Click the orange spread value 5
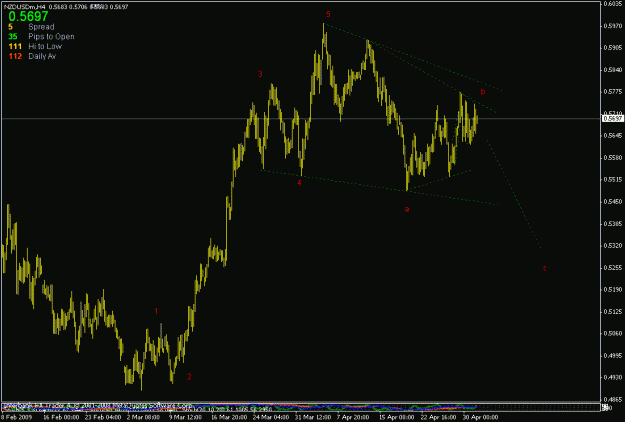The height and width of the screenshot is (422, 625). [x=10, y=27]
